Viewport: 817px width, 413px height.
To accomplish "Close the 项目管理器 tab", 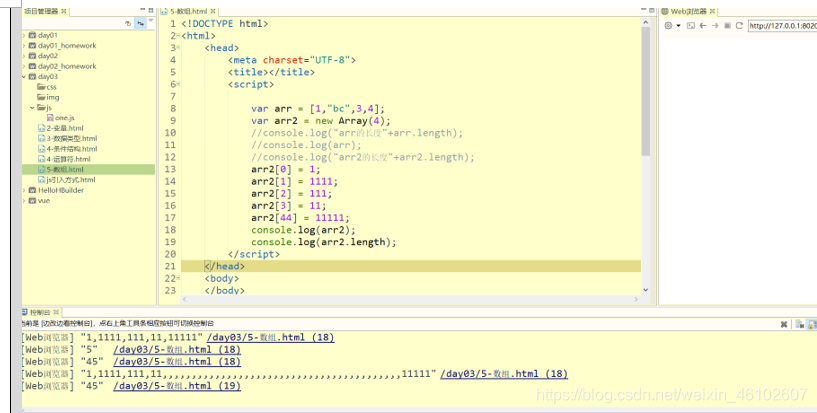I will coord(64,11).
